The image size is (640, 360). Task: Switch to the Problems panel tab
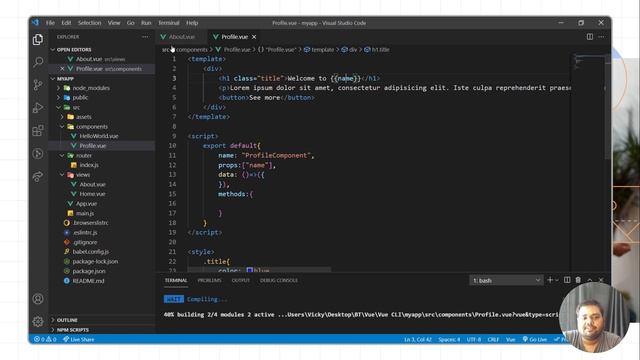tap(209, 280)
